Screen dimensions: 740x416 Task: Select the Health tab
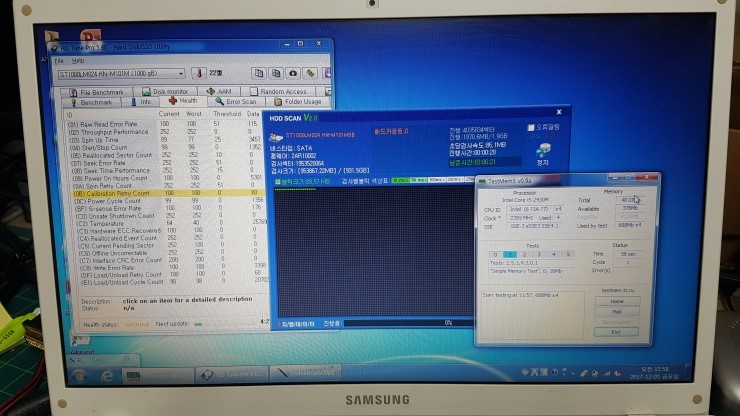183,101
